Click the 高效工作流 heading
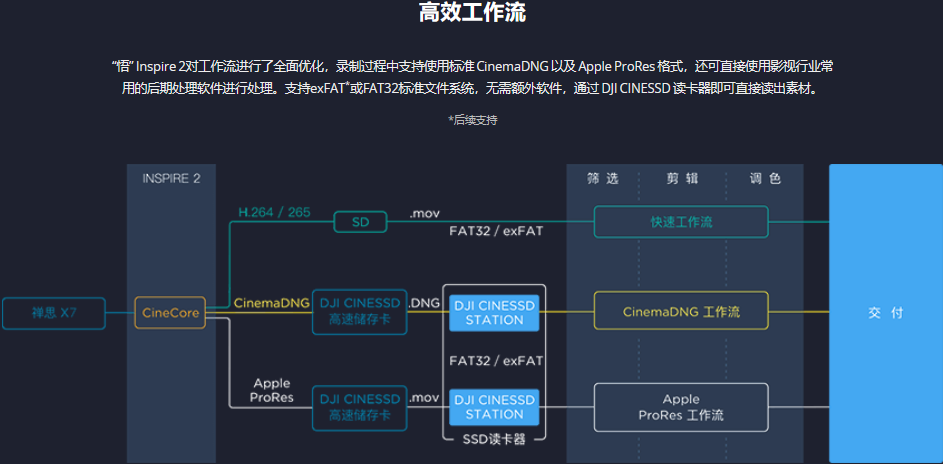 471,14
